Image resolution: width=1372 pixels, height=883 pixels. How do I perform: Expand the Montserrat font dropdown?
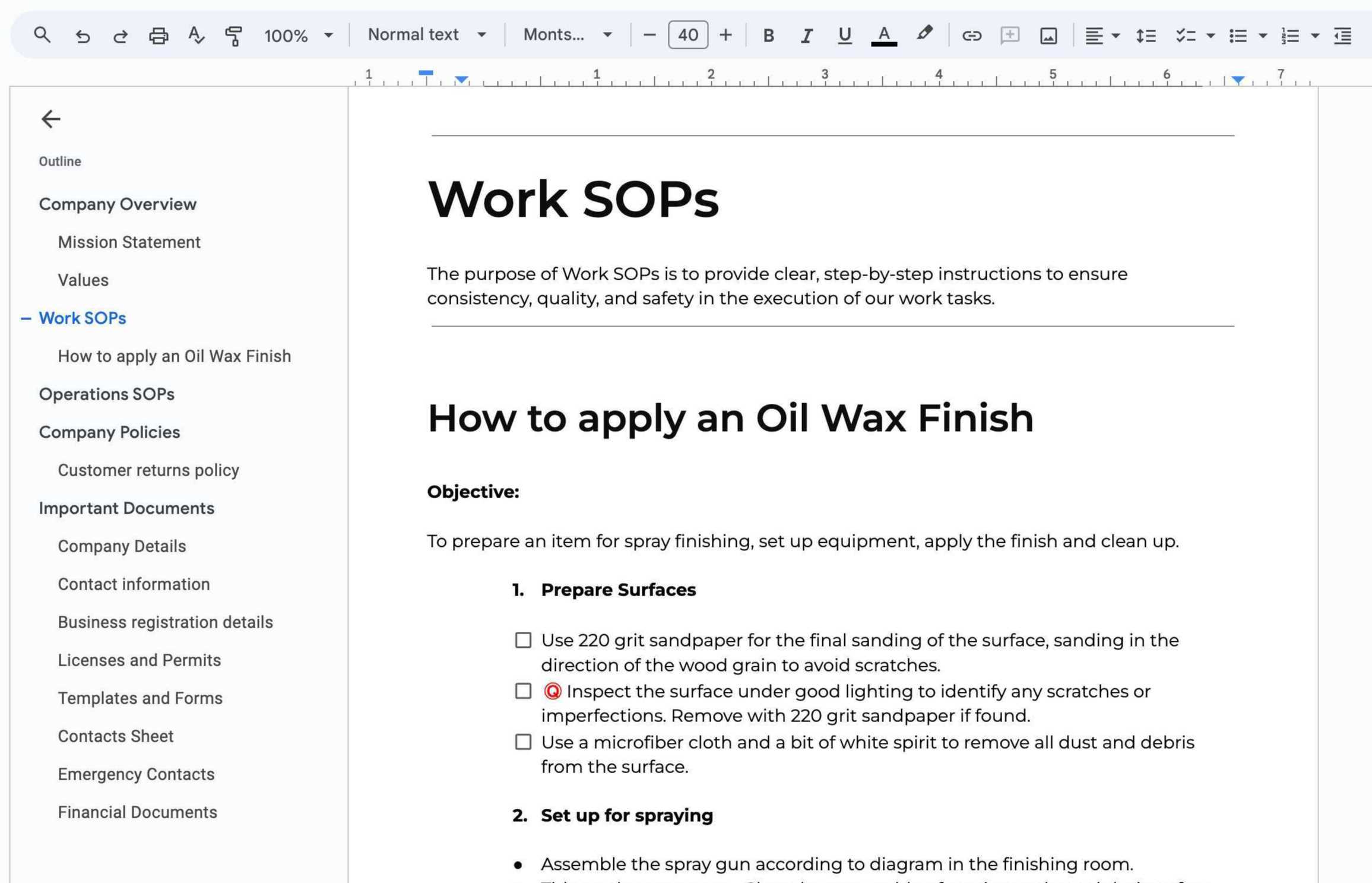click(x=567, y=35)
